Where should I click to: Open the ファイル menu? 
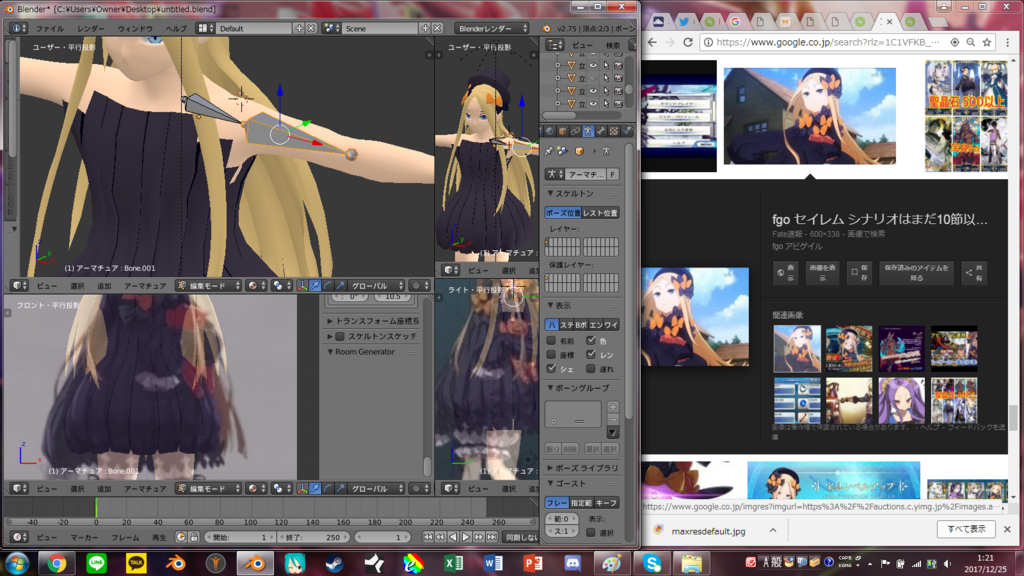coord(50,28)
